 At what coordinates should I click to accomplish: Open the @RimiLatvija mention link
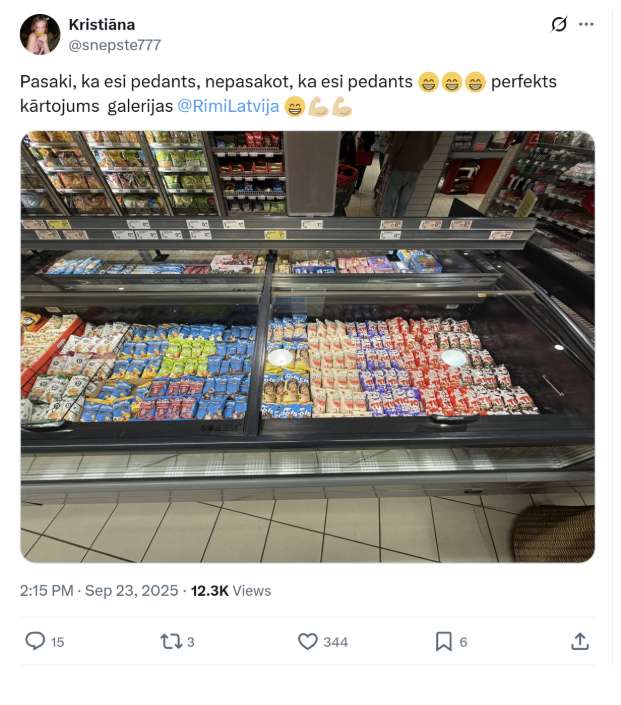[228, 107]
